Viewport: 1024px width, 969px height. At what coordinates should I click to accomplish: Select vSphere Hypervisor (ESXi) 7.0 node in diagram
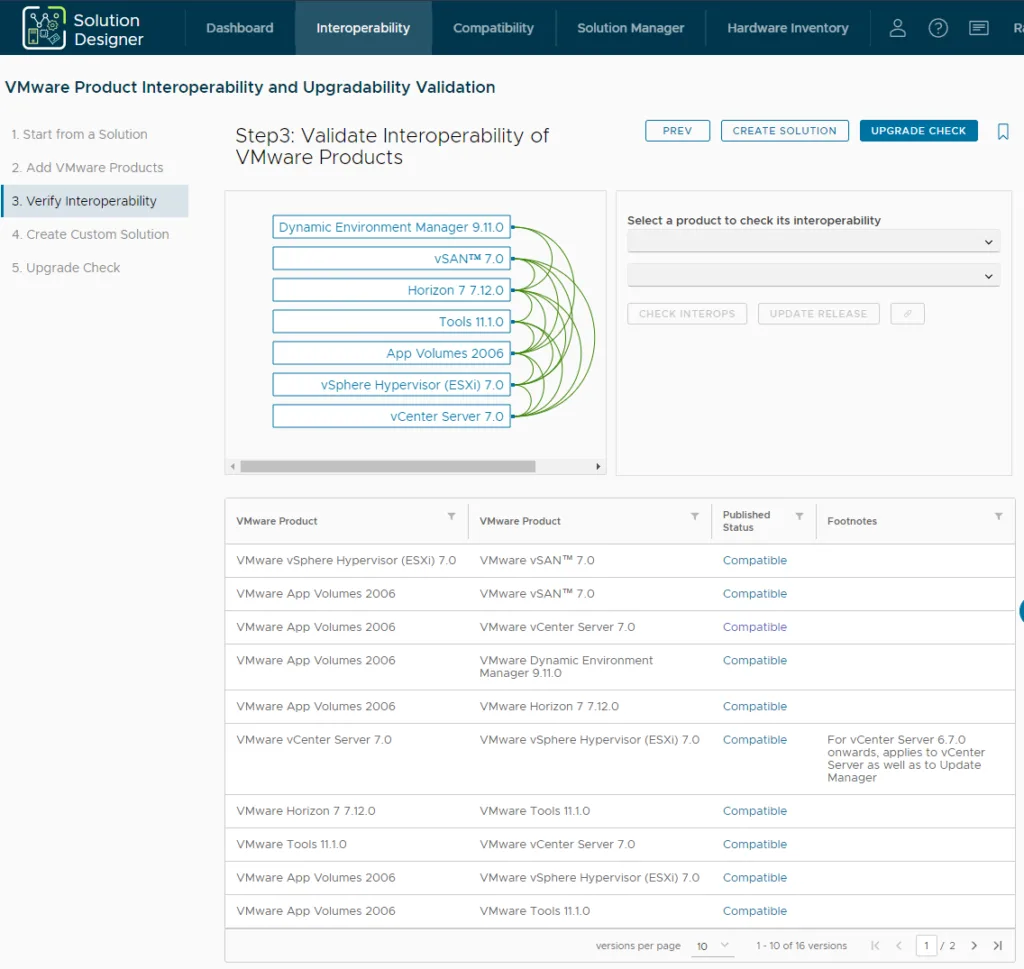point(391,385)
